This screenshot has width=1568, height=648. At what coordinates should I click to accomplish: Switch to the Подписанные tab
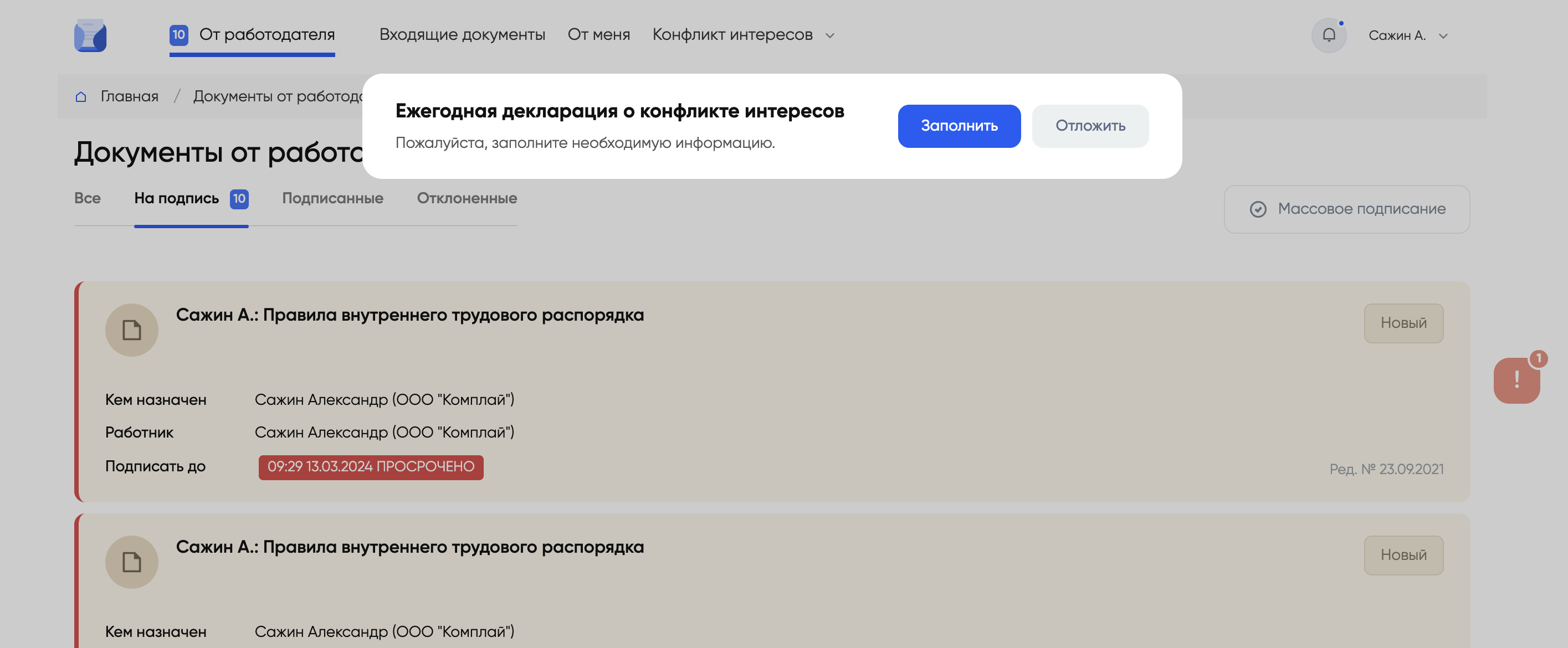[x=332, y=198]
